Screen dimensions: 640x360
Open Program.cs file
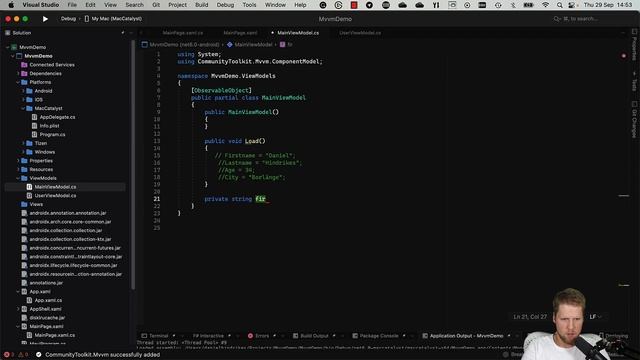[x=52, y=134]
